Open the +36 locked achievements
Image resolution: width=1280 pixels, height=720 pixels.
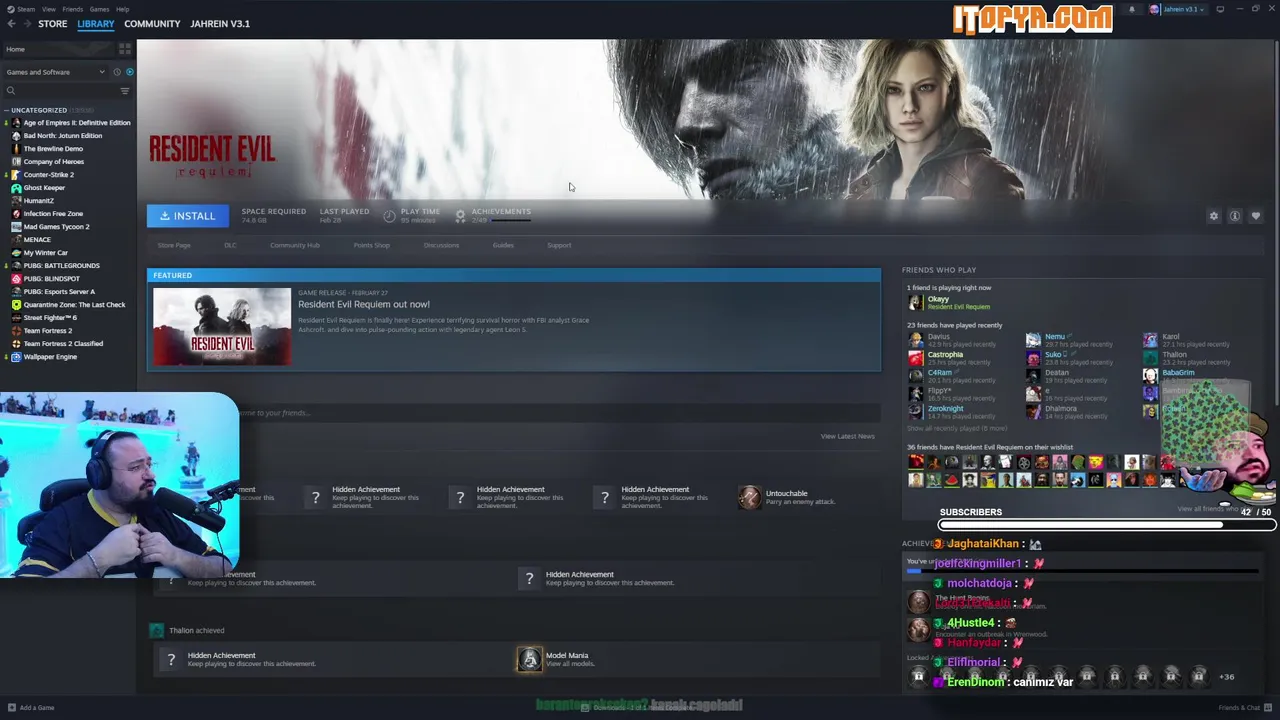coord(1226,677)
